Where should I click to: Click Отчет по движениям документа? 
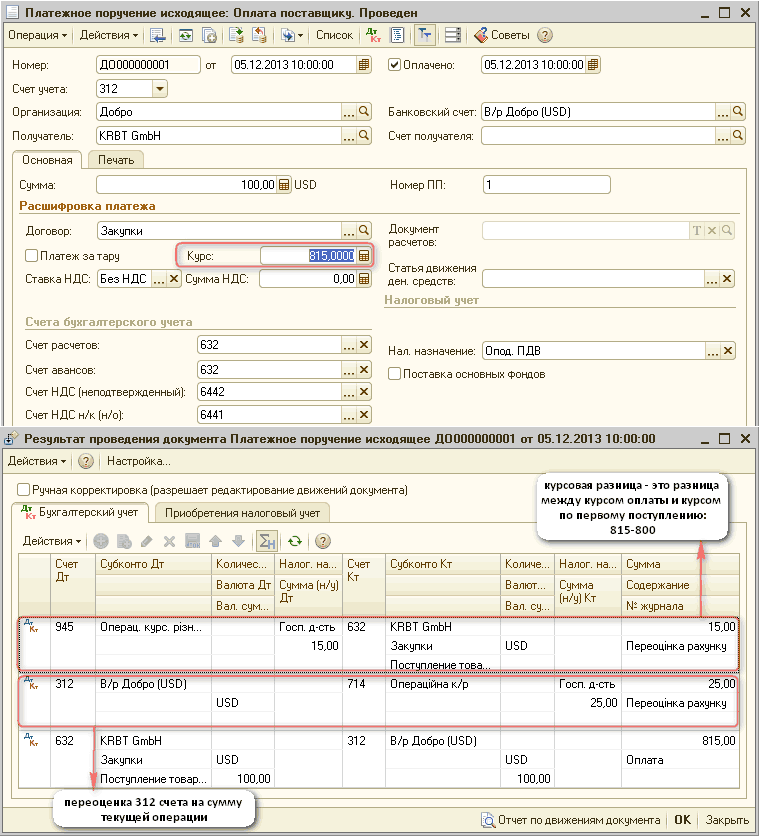point(570,820)
